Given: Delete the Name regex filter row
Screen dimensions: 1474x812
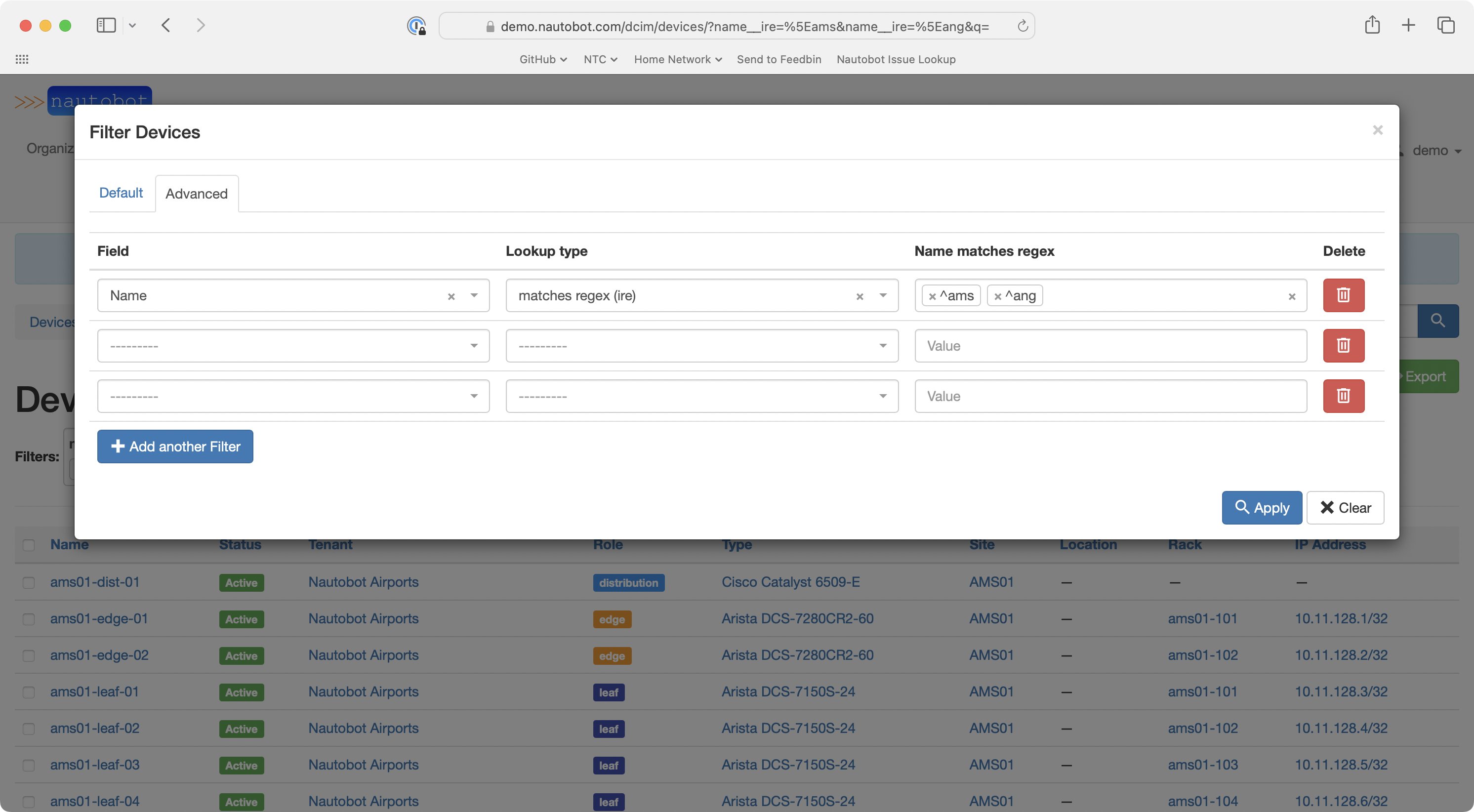Looking at the screenshot, I should 1343,295.
